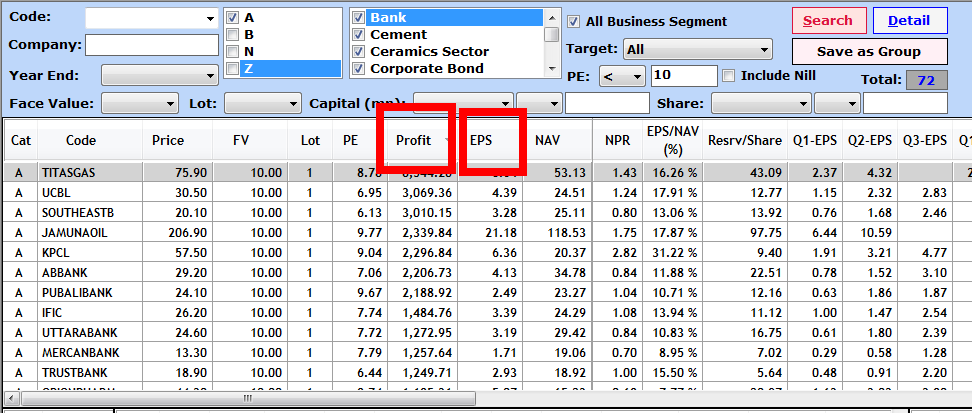Select the TITASGAS row
The width and height of the screenshot is (972, 413).
pyautogui.click(x=486, y=172)
